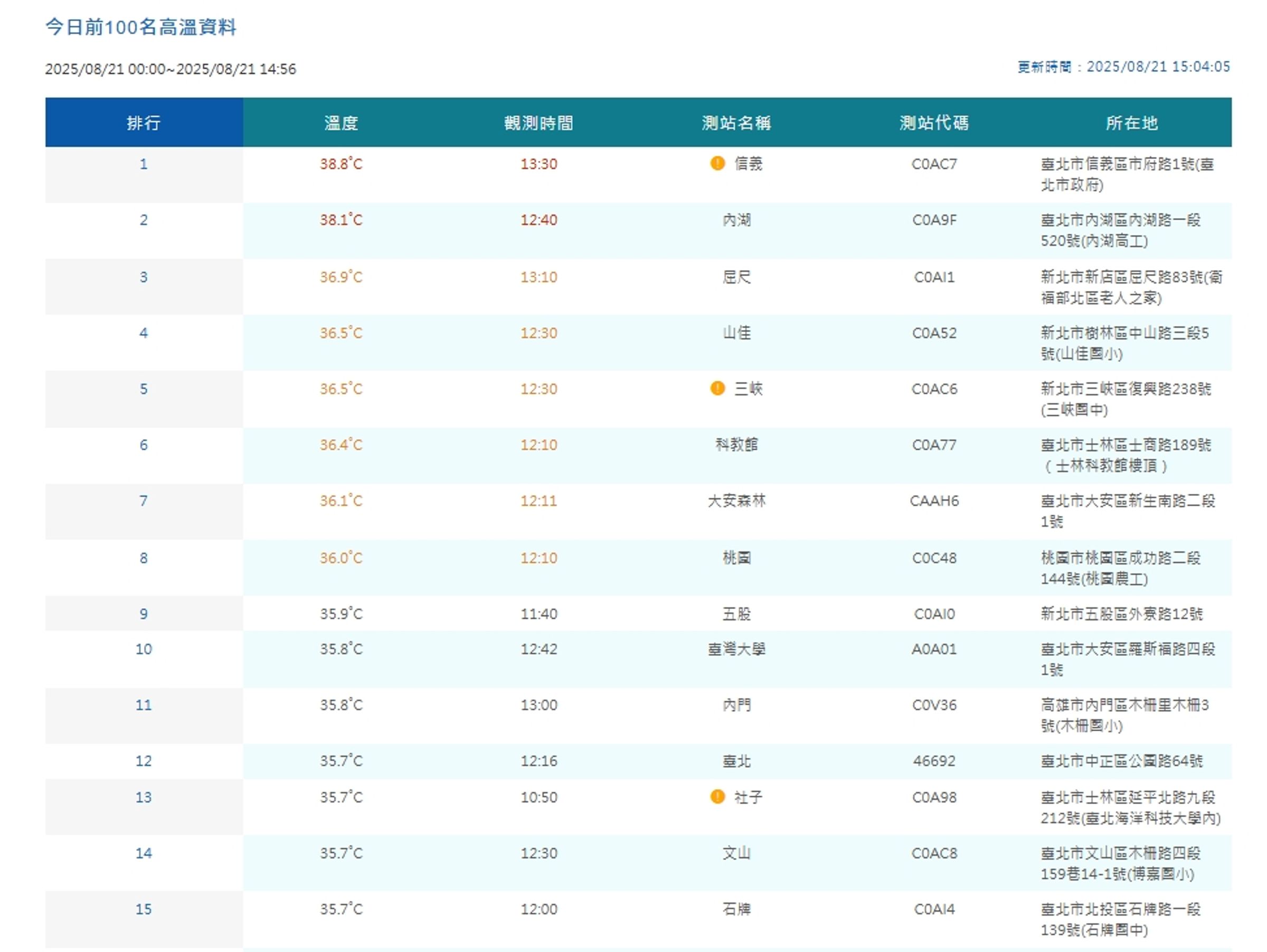
Task: Click station name 臺北
Action: pos(736,761)
